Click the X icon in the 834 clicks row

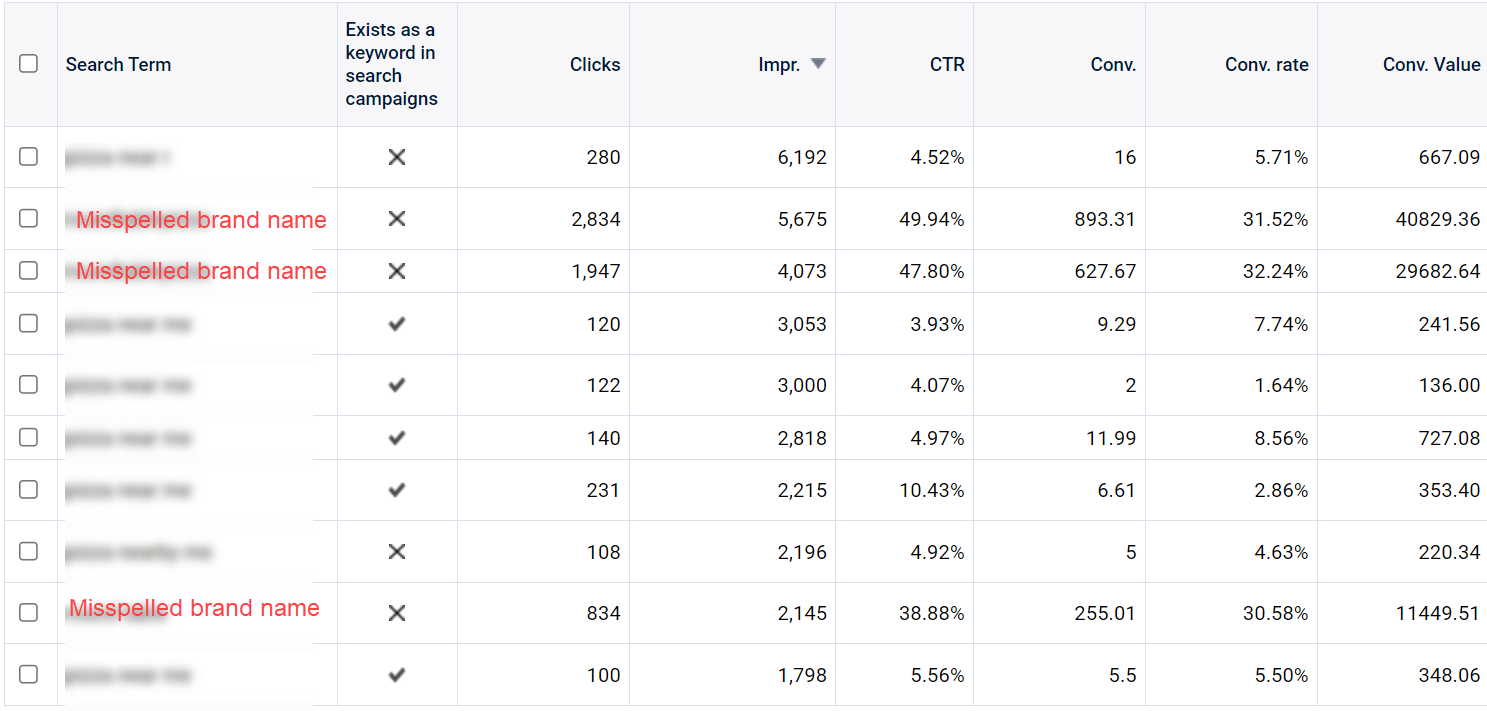tap(397, 613)
